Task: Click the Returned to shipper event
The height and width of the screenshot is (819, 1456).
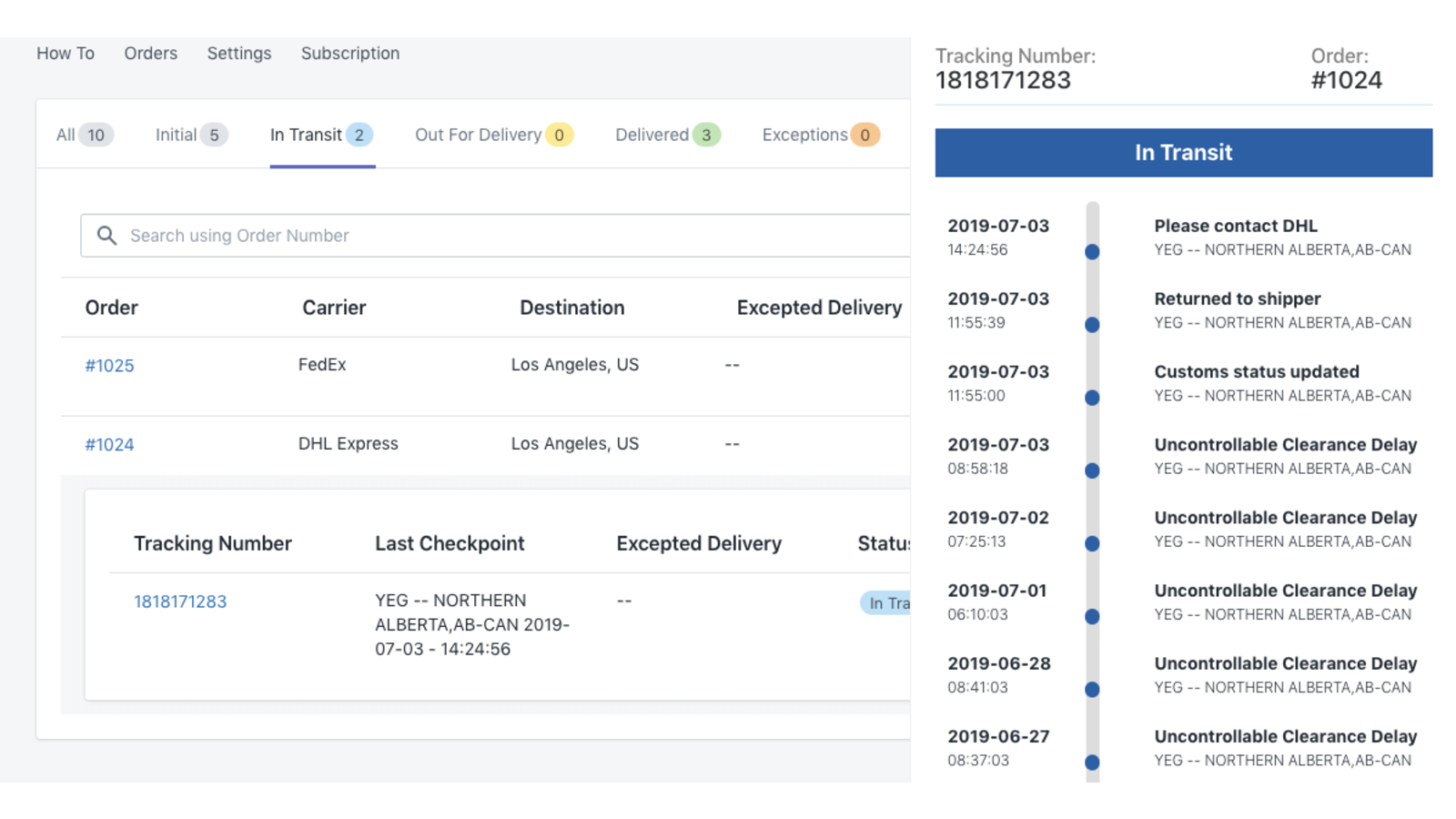Action: [x=1238, y=298]
